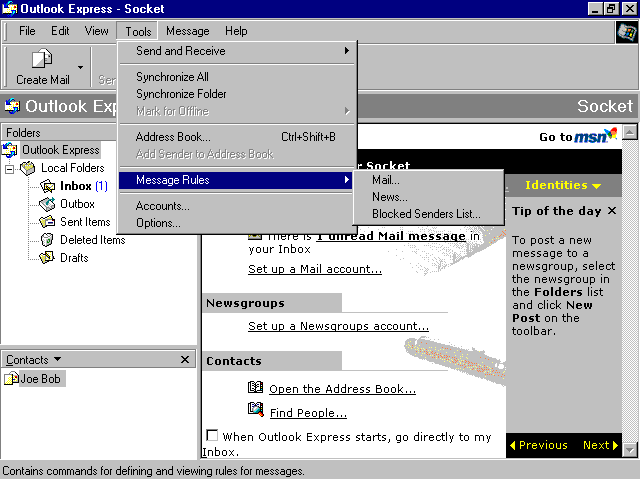
Task: Open Address Book... menu item
Action: 238,137
